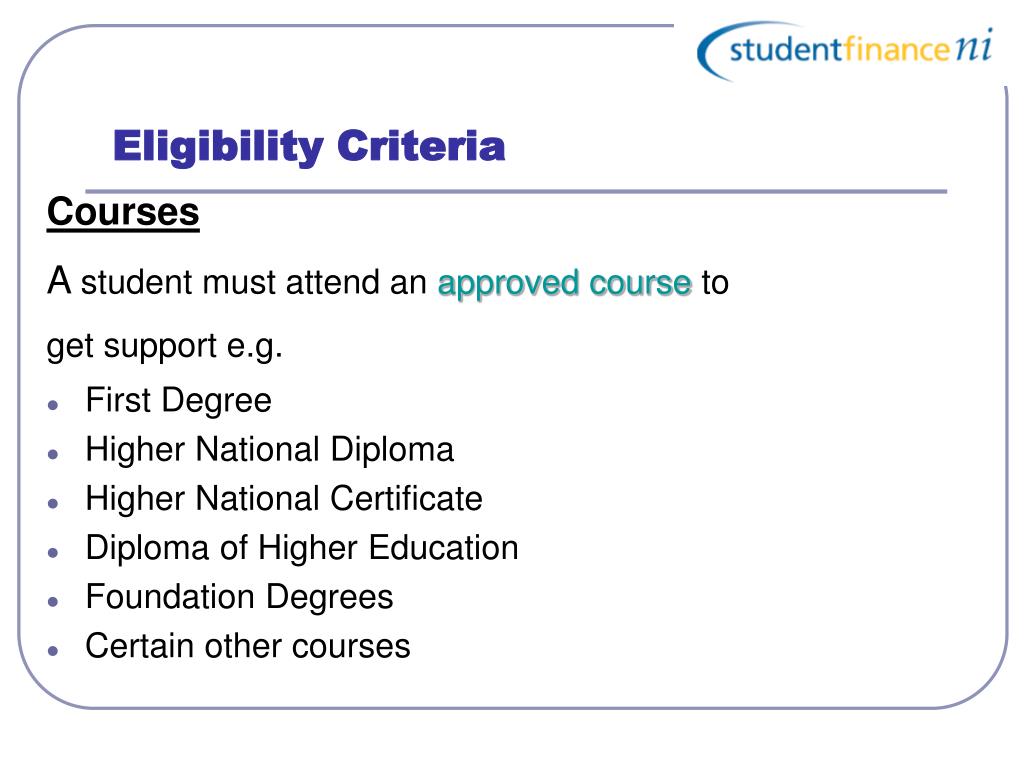Click the studentfinance ni logo
Viewport: 1024px width, 768px height.
tap(845, 51)
